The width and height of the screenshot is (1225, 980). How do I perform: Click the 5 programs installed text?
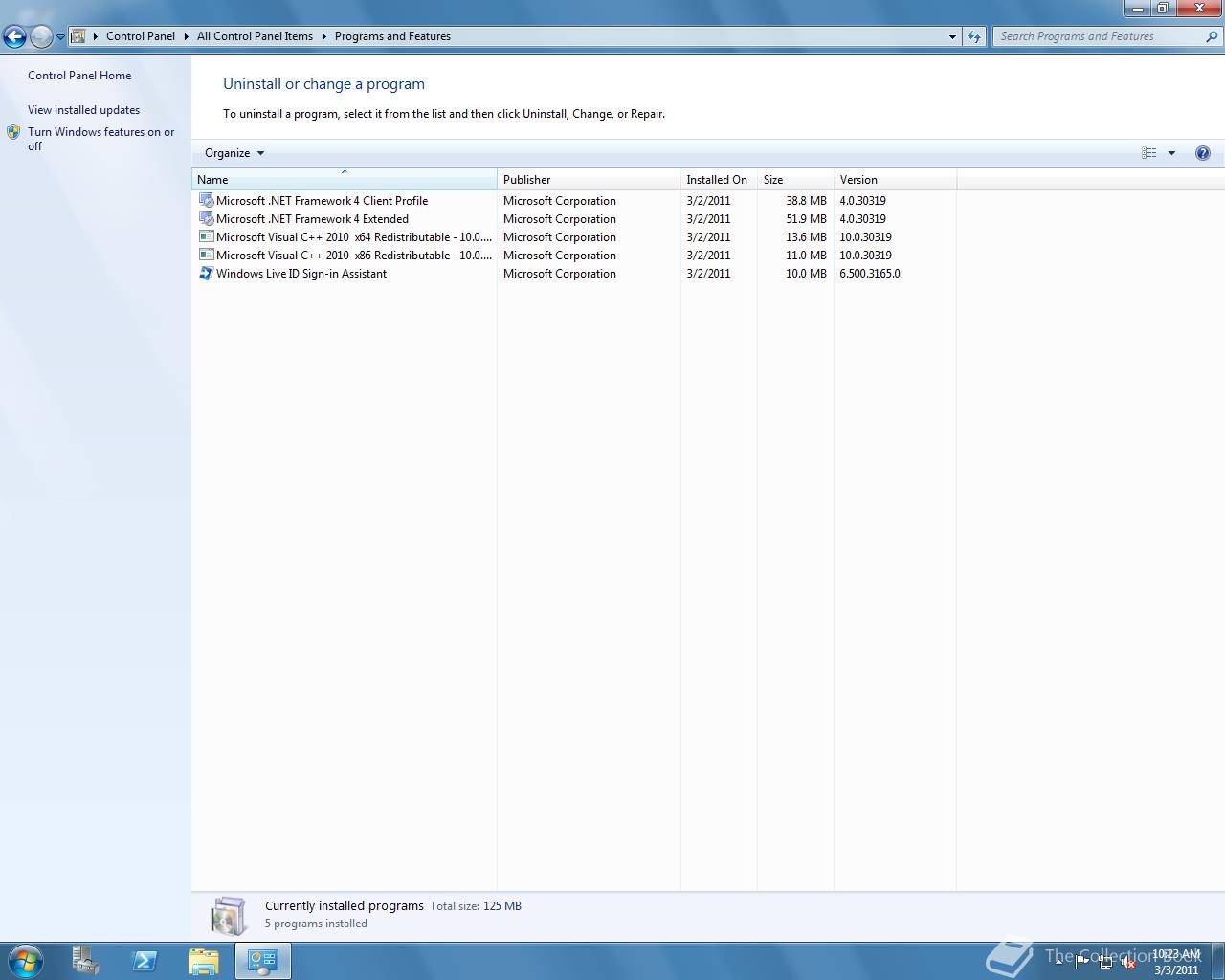point(316,924)
